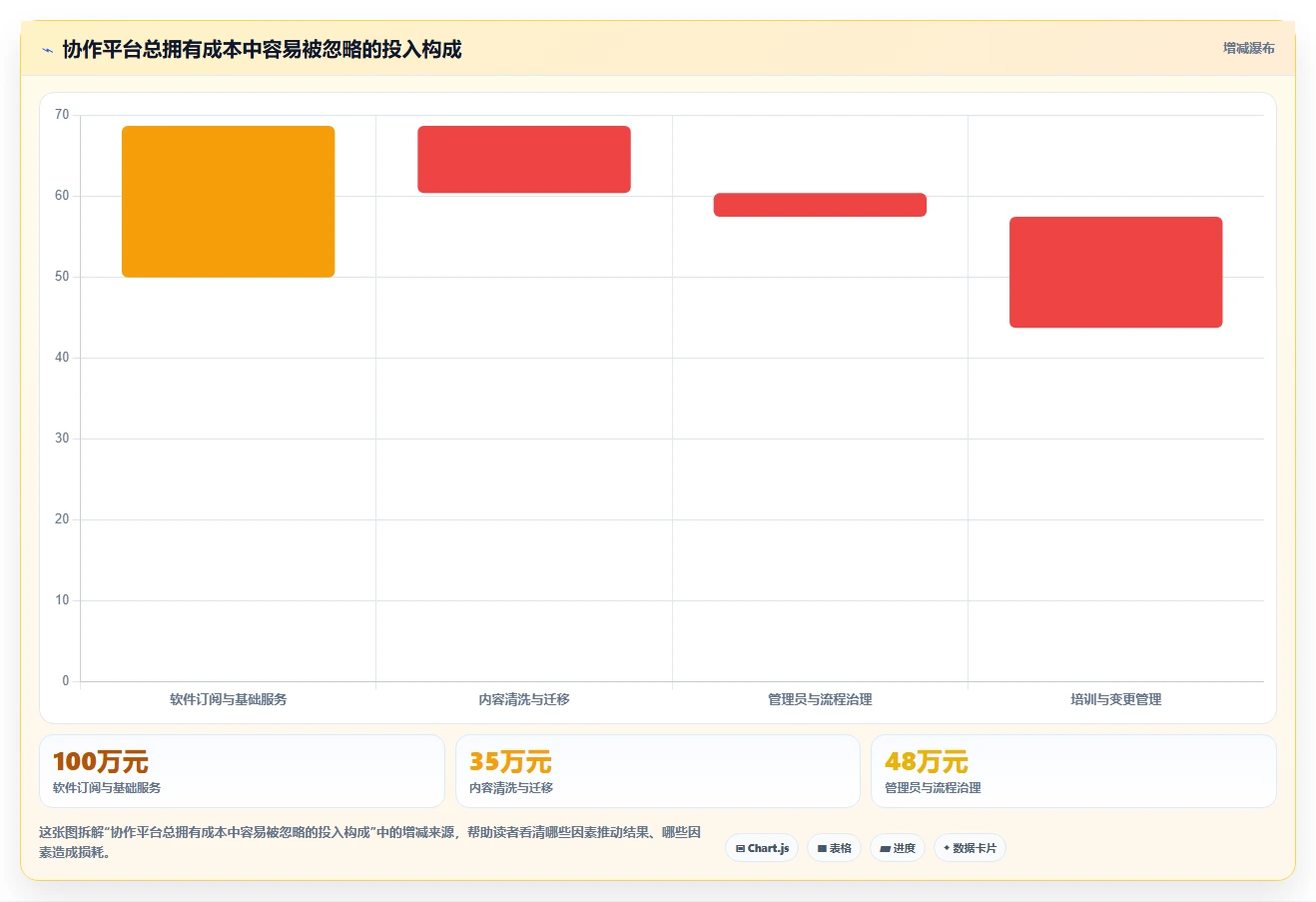Click the orange 软件订阅与基础服务 bar
The height and width of the screenshot is (902, 1316).
click(228, 202)
